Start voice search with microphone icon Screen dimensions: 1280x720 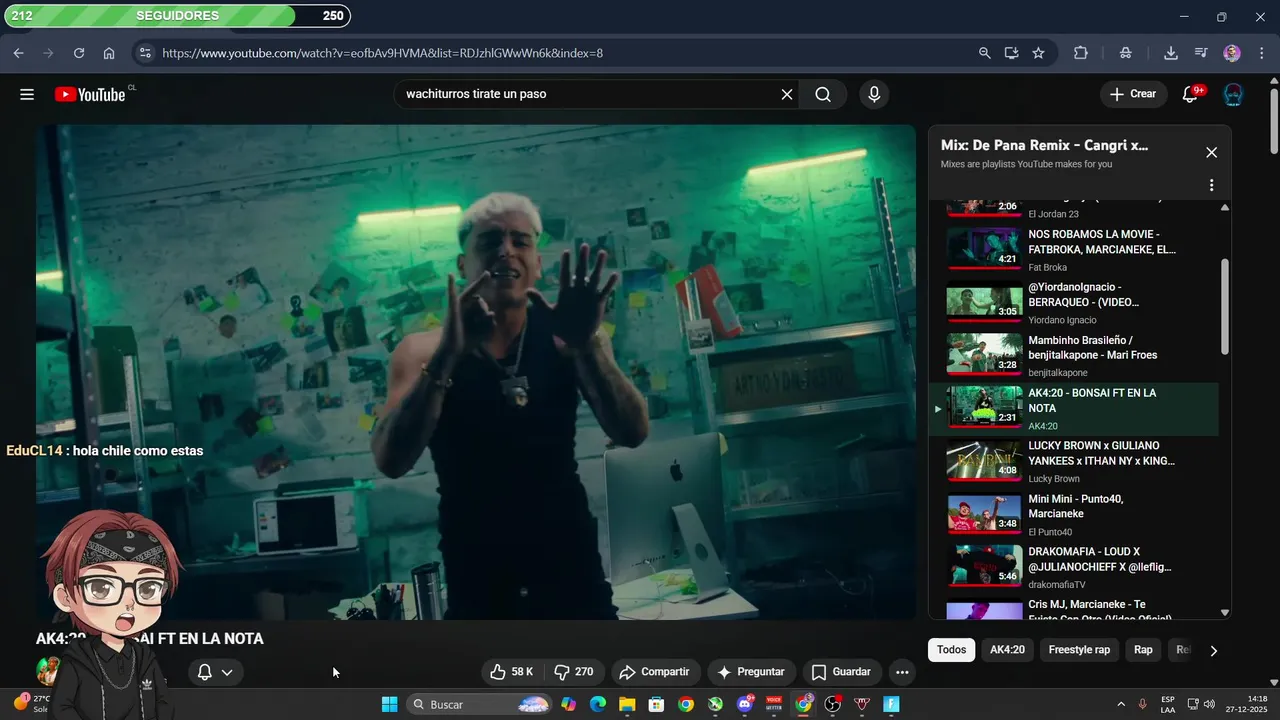point(874,94)
